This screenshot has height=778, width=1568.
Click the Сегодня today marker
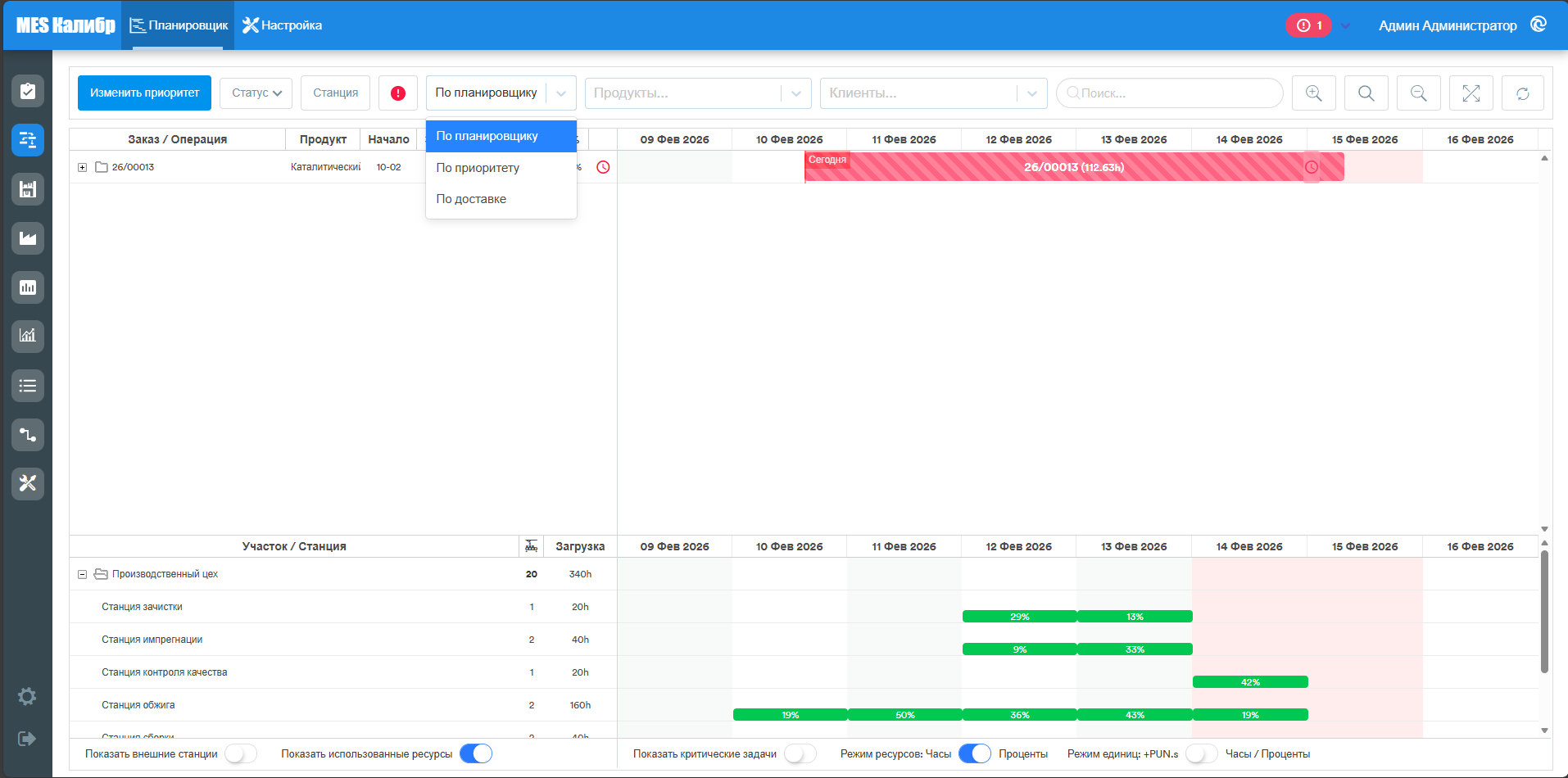pyautogui.click(x=827, y=160)
